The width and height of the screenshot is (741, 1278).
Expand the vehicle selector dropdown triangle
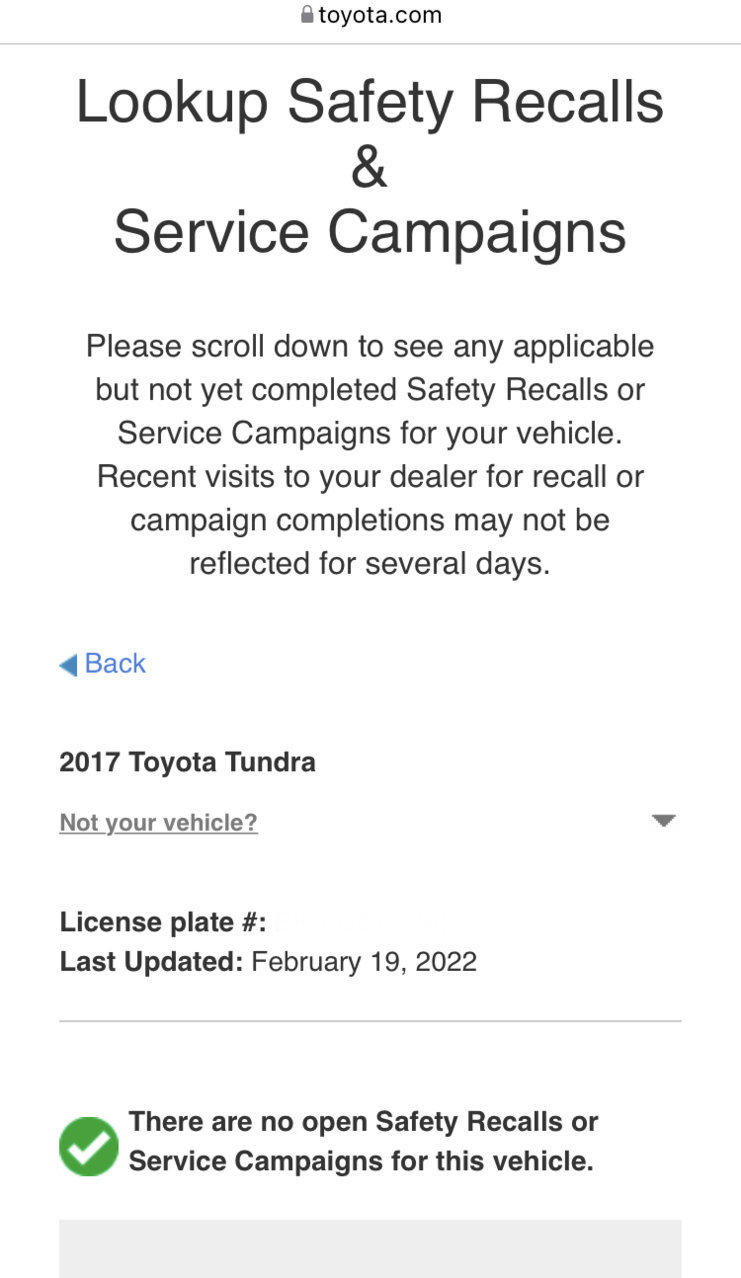pos(663,821)
